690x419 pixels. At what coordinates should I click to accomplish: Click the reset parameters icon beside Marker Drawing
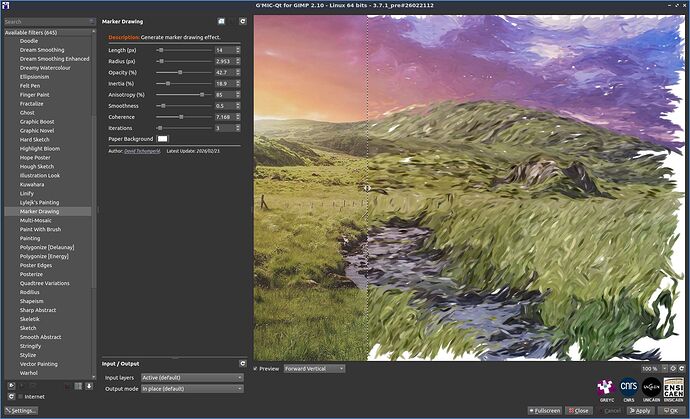[242, 20]
